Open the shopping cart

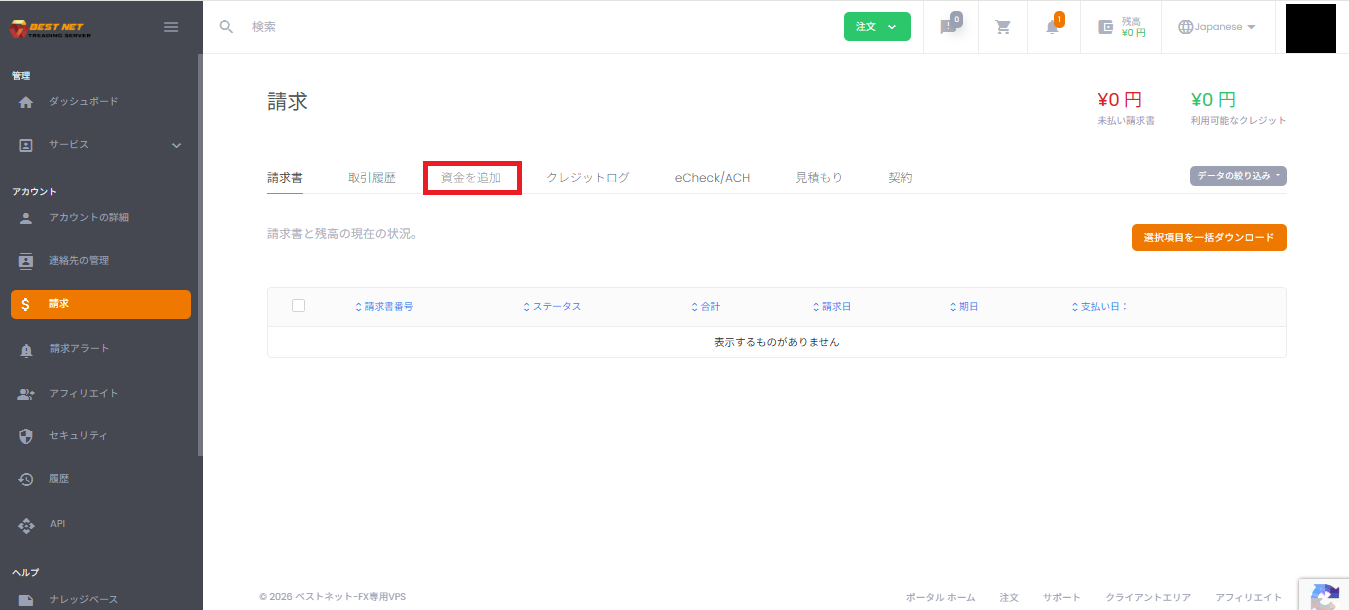pos(1002,27)
